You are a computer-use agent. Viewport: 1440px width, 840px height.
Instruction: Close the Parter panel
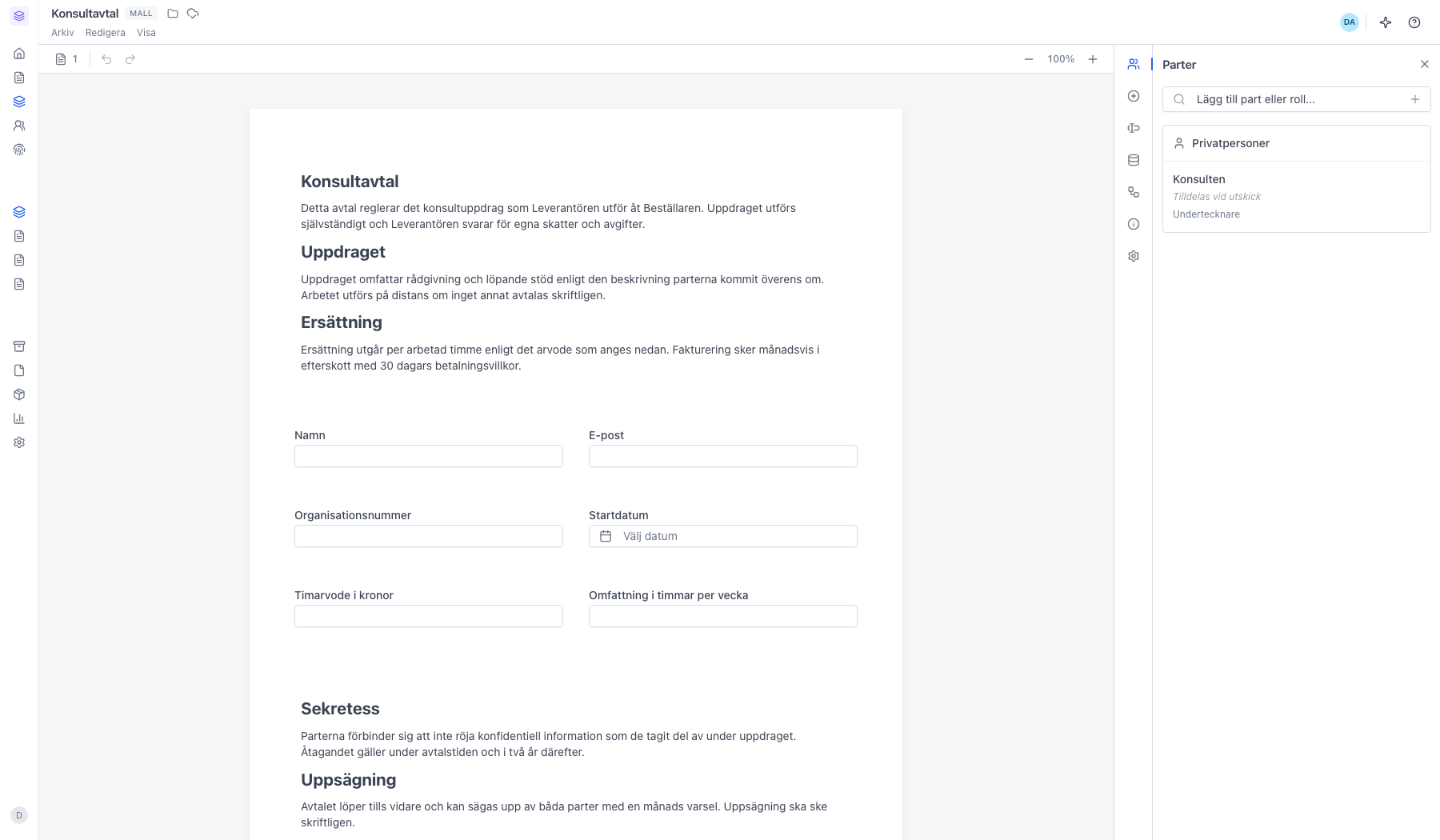1425,64
